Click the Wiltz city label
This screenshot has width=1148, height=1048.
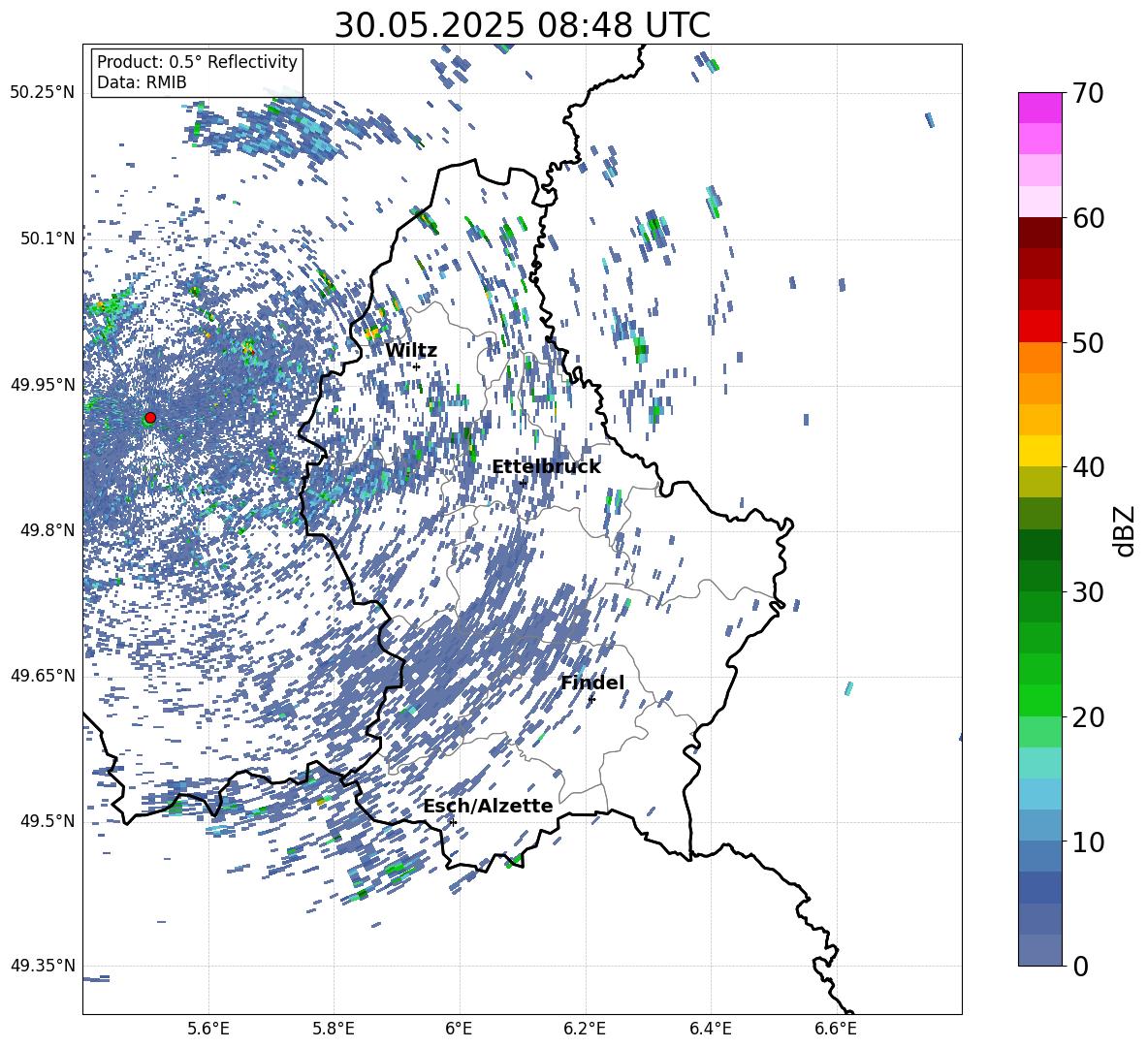point(411,351)
